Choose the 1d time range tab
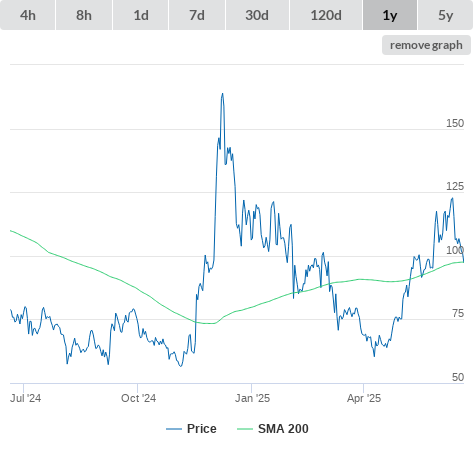474x455 pixels. [x=141, y=15]
